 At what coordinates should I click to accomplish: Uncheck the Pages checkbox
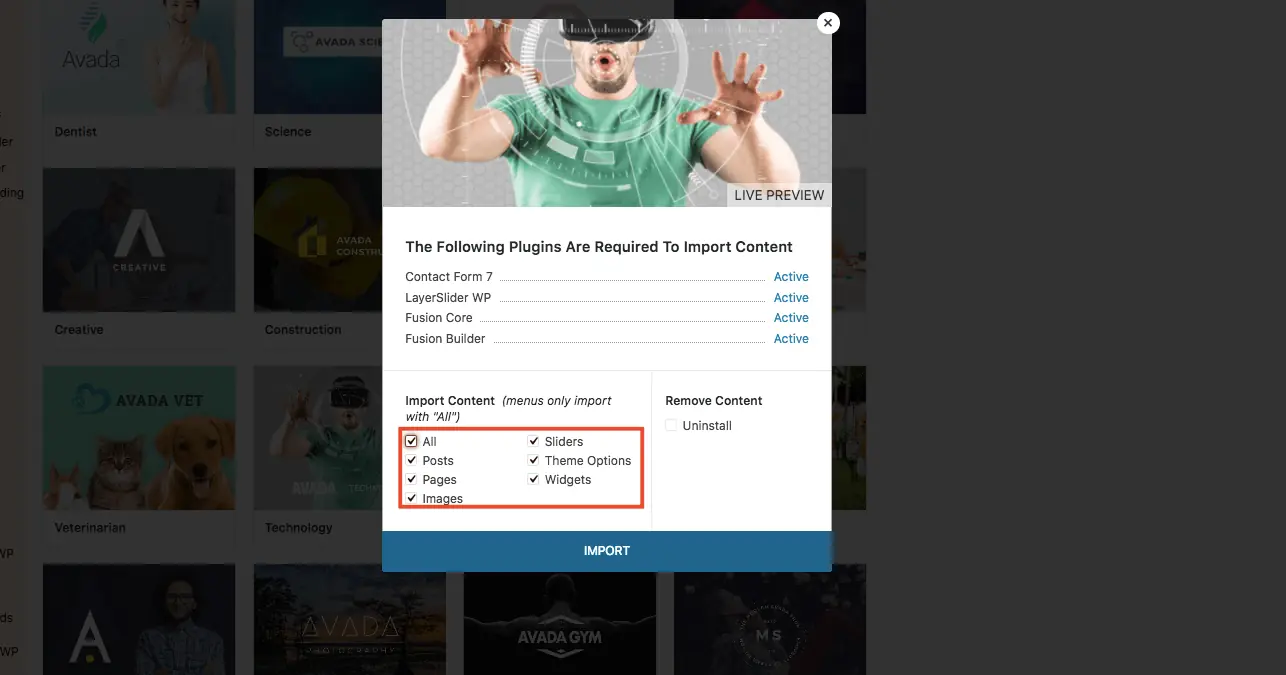pyautogui.click(x=411, y=479)
